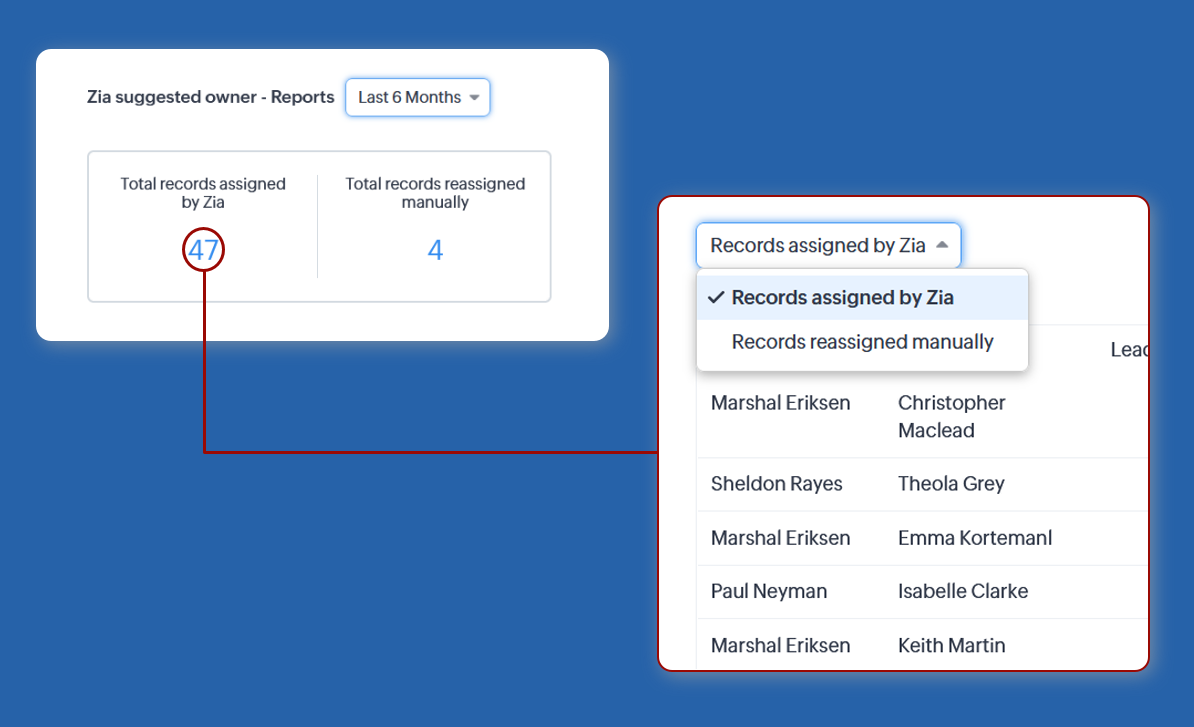Click the Total records assigned by Zia label

point(203,193)
